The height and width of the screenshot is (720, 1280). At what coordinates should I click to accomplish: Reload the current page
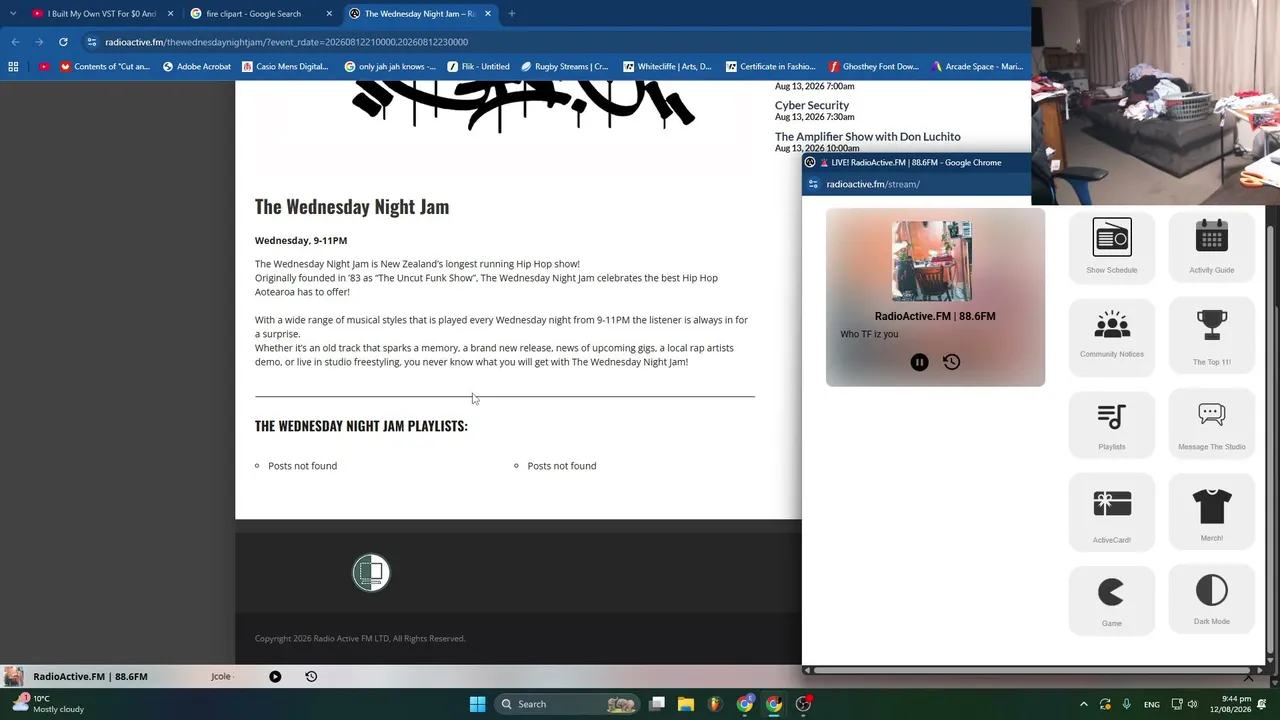pos(63,42)
